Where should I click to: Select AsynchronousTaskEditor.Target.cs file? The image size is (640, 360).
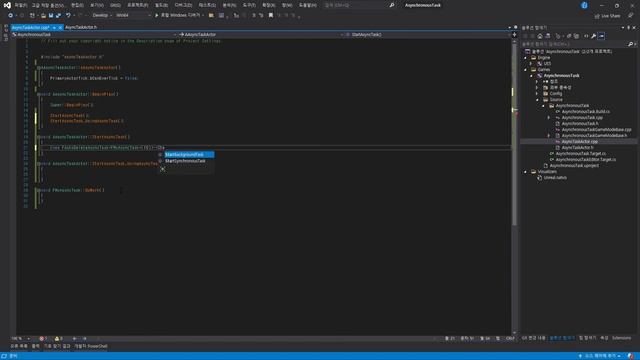pos(585,160)
